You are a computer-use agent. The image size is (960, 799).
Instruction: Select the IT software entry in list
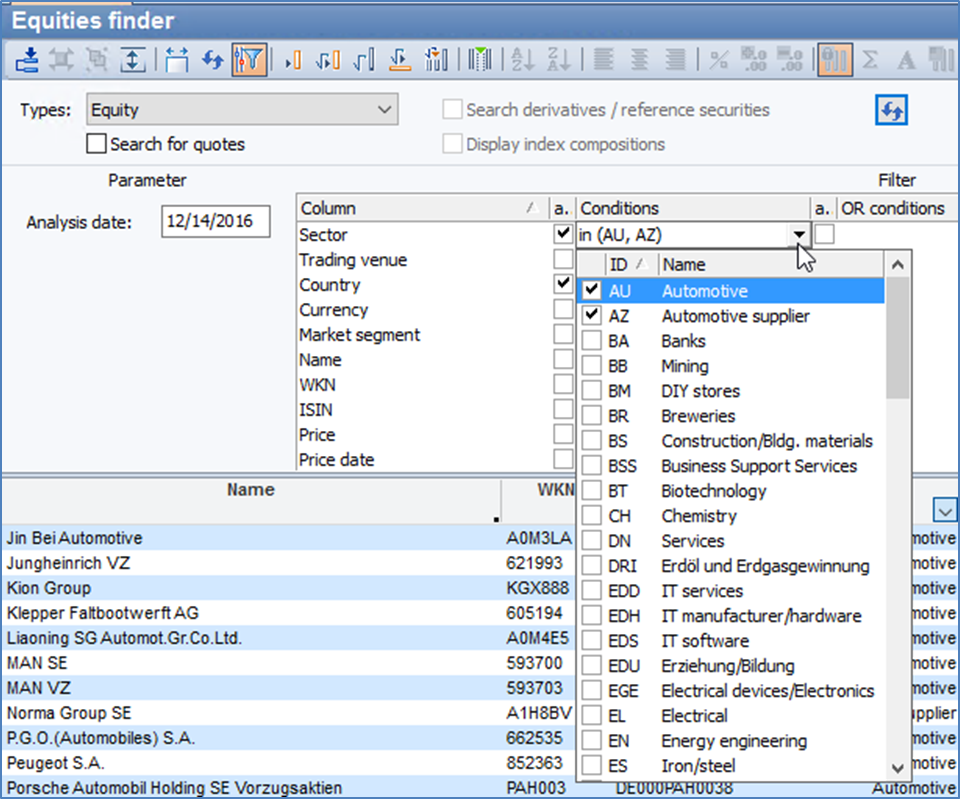coord(704,641)
